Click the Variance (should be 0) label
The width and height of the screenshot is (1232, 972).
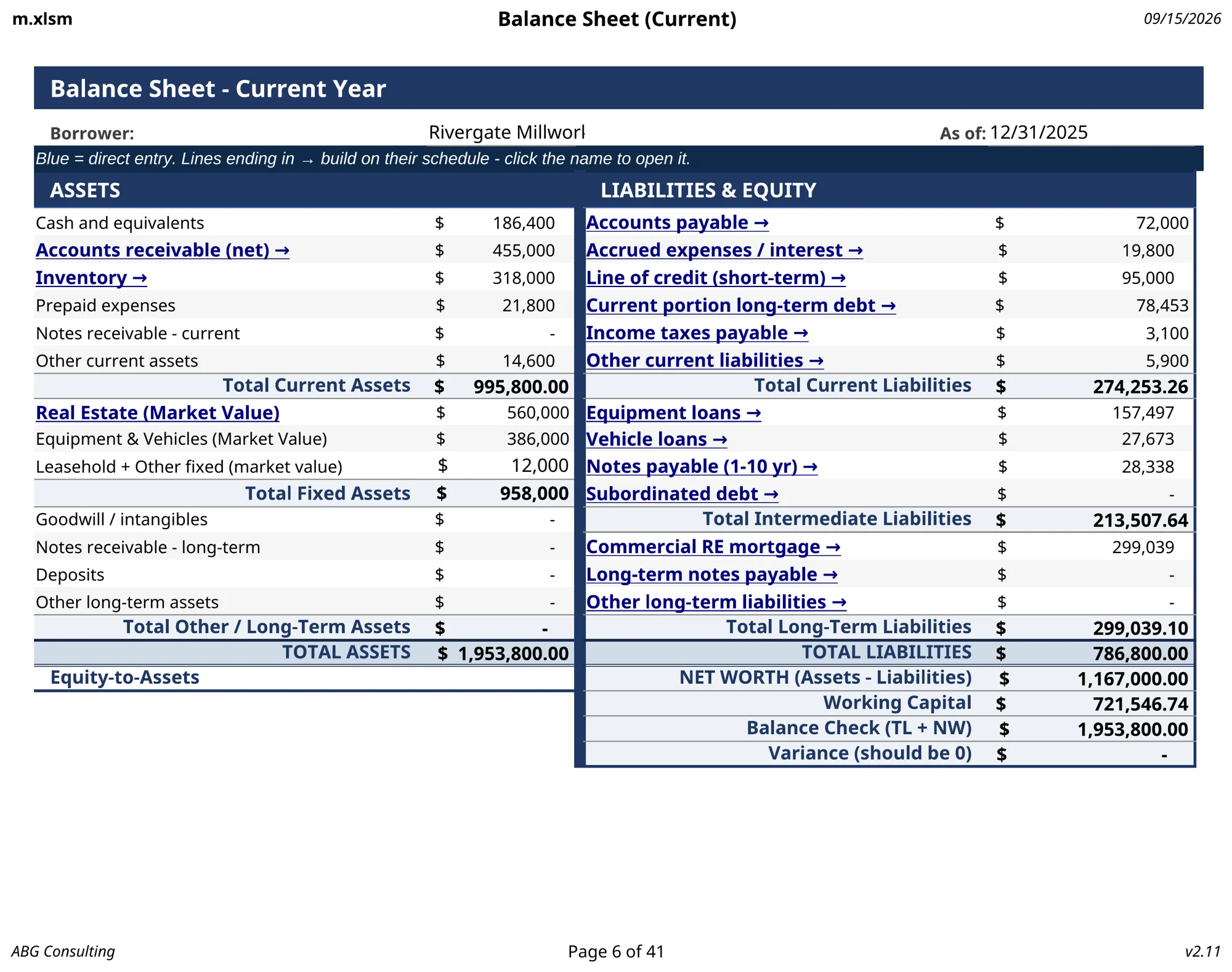(870, 753)
